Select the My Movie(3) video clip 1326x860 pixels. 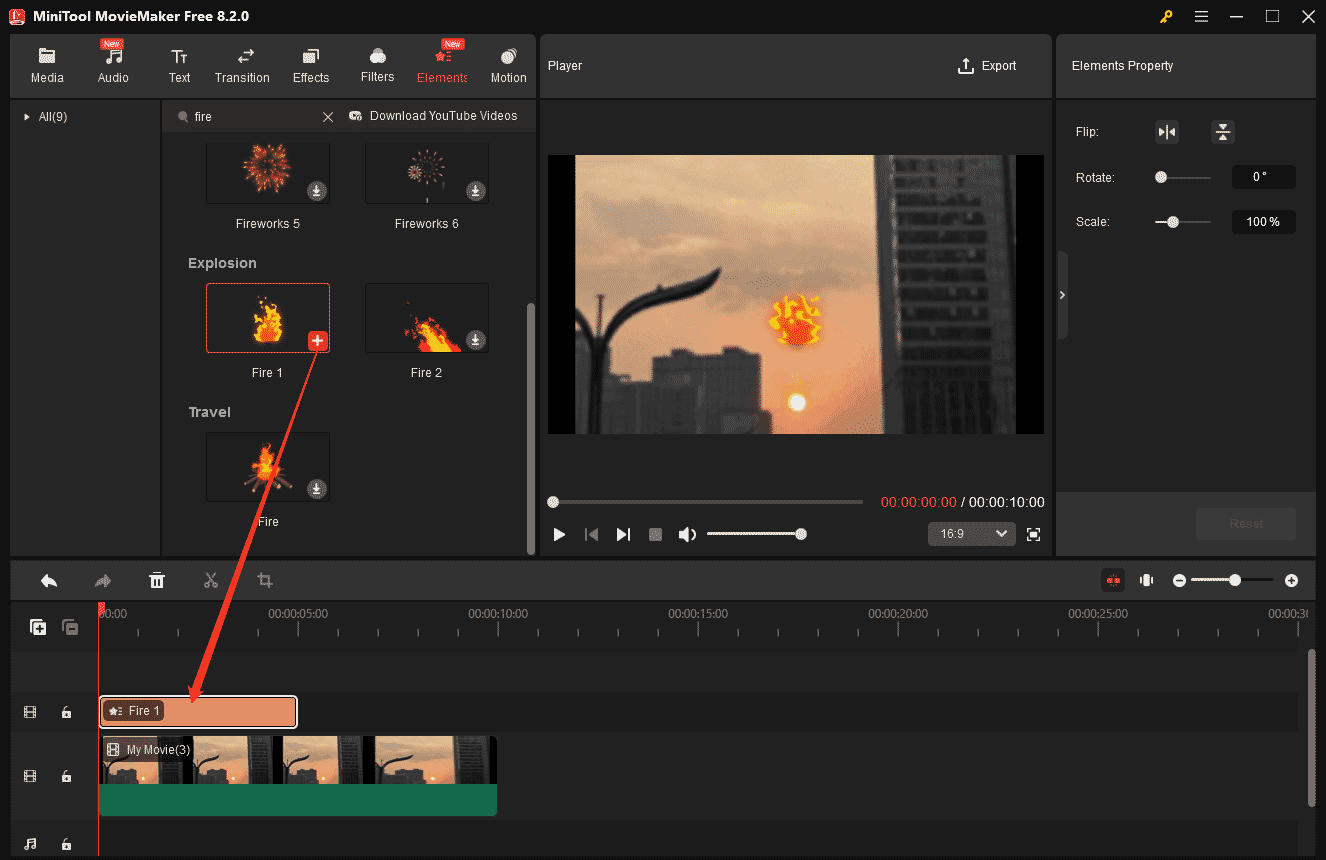(298, 776)
